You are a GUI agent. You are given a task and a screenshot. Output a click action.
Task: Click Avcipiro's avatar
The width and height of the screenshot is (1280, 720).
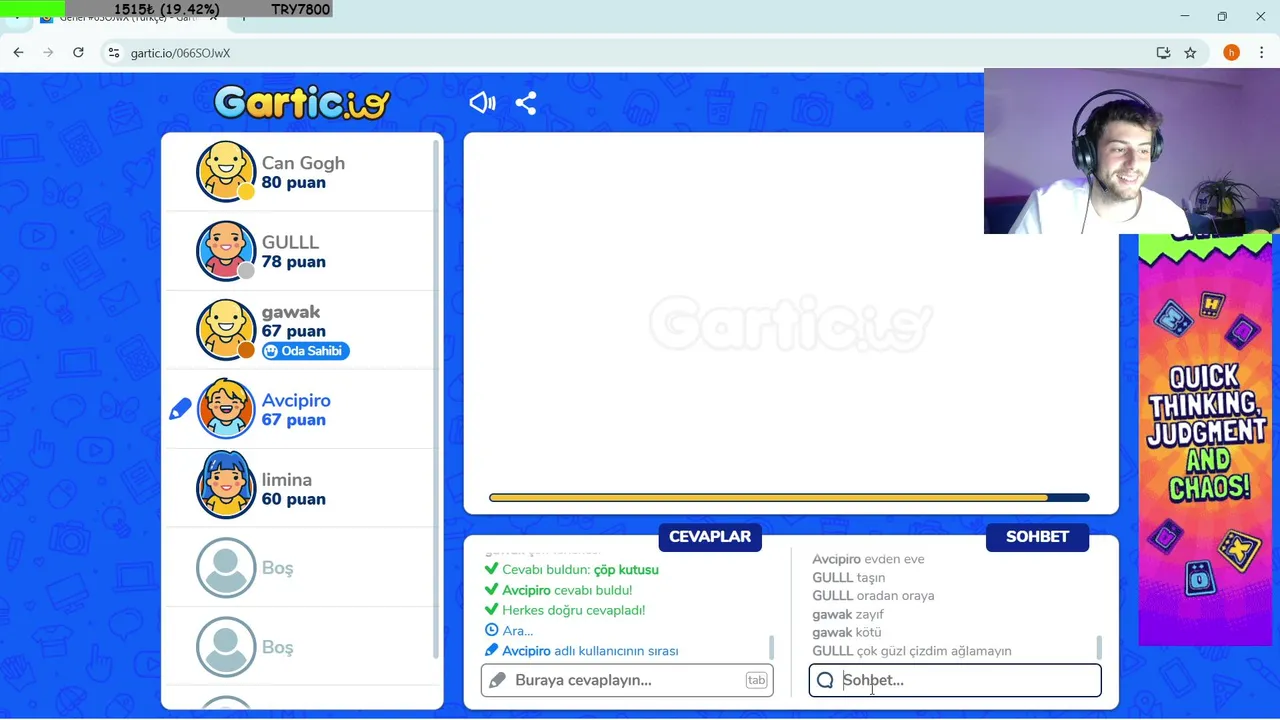click(226, 409)
